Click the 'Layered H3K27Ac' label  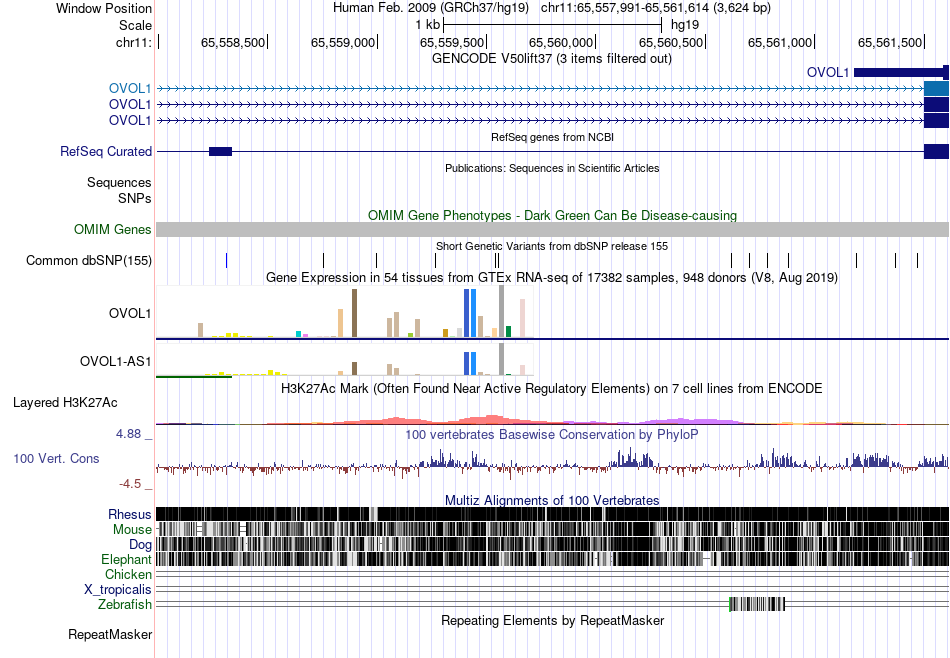(65, 403)
